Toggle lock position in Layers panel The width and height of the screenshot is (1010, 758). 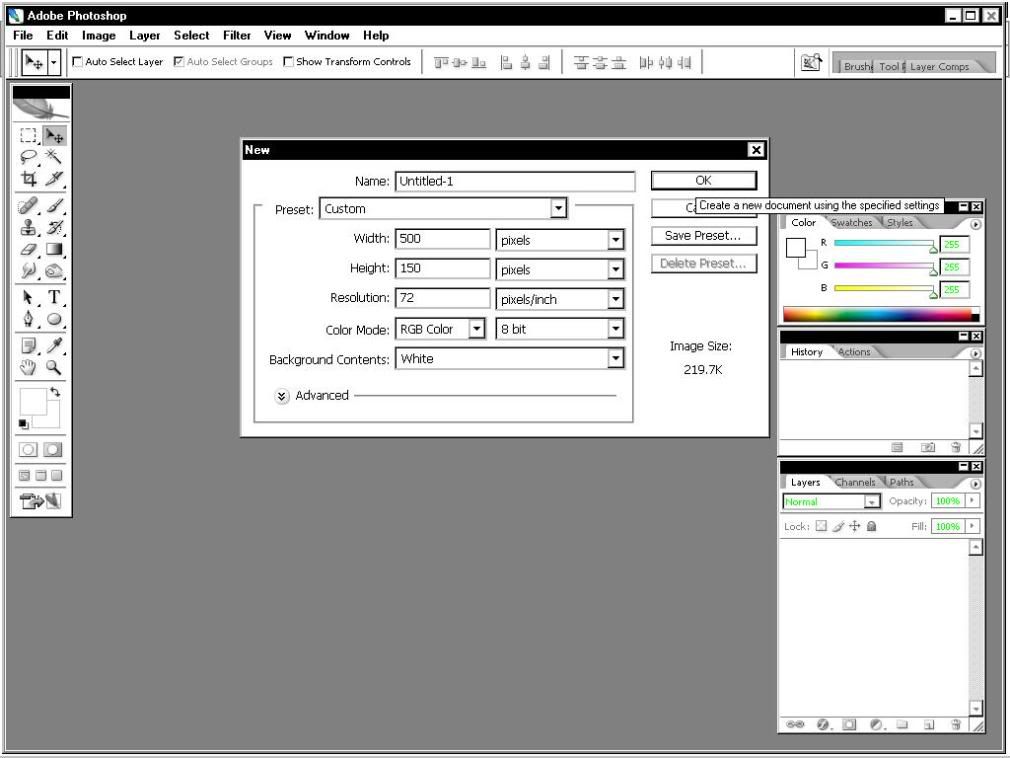pyautogui.click(x=854, y=526)
